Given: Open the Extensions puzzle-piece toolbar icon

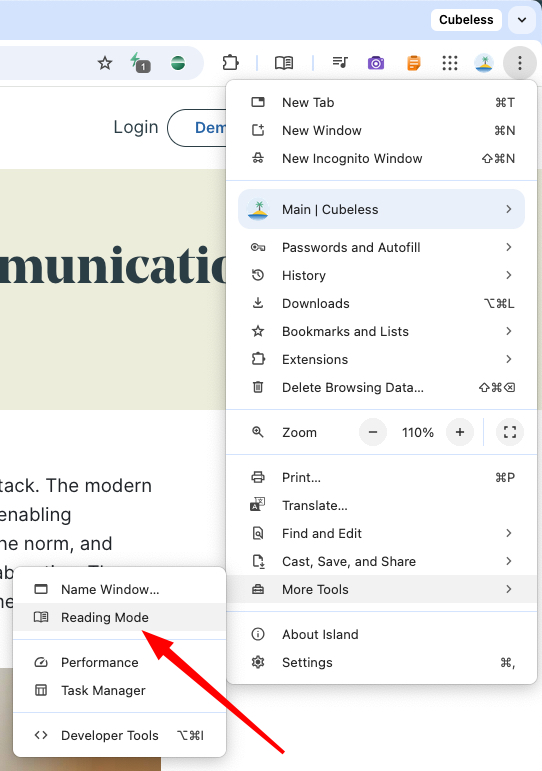Looking at the screenshot, I should pyautogui.click(x=231, y=63).
